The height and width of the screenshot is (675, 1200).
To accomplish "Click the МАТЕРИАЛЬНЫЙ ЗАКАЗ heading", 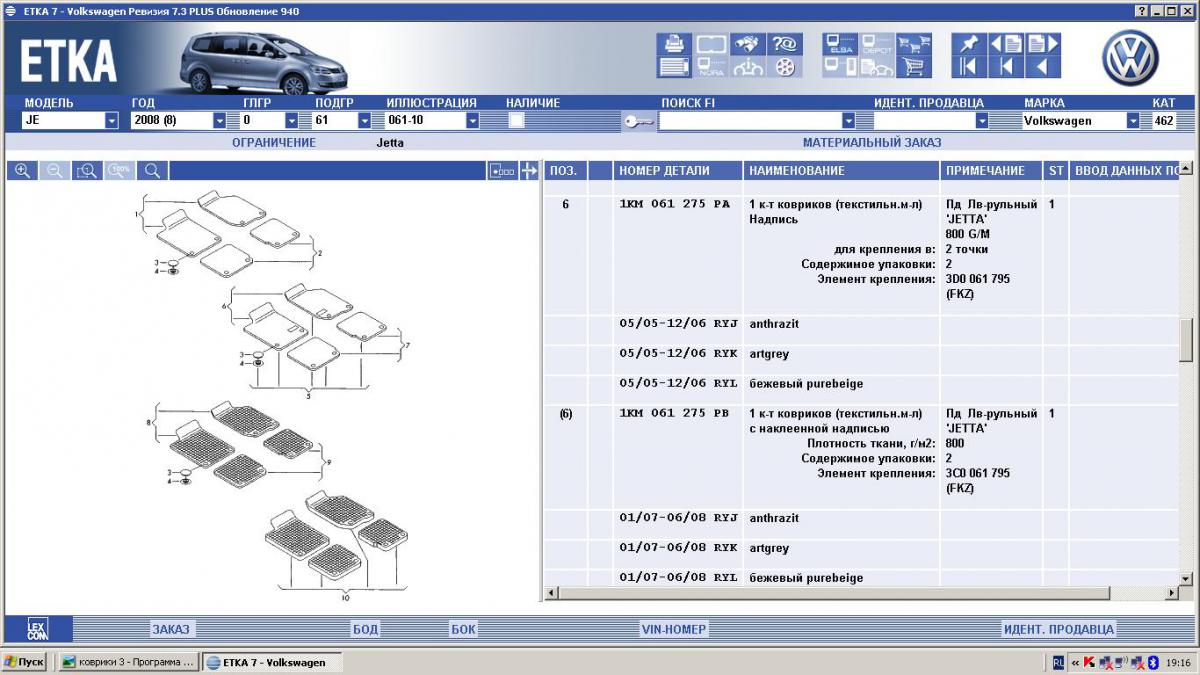I will coord(872,143).
